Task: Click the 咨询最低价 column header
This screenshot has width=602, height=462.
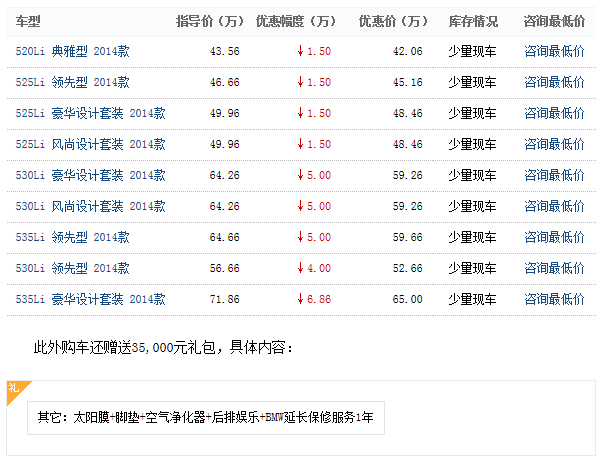Action: 554,21
